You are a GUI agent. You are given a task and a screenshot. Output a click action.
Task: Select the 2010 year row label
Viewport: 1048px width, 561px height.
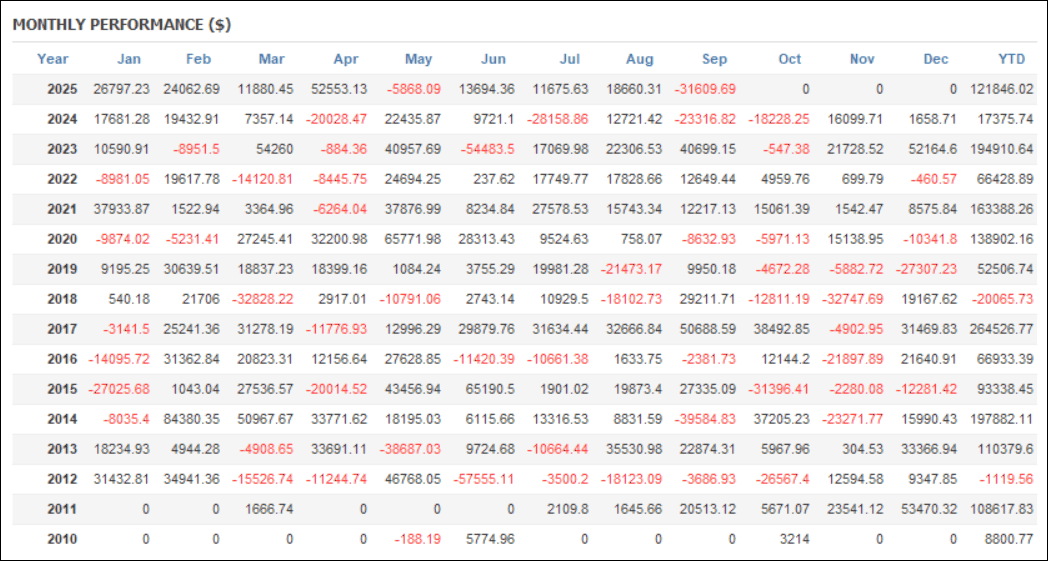(62, 539)
